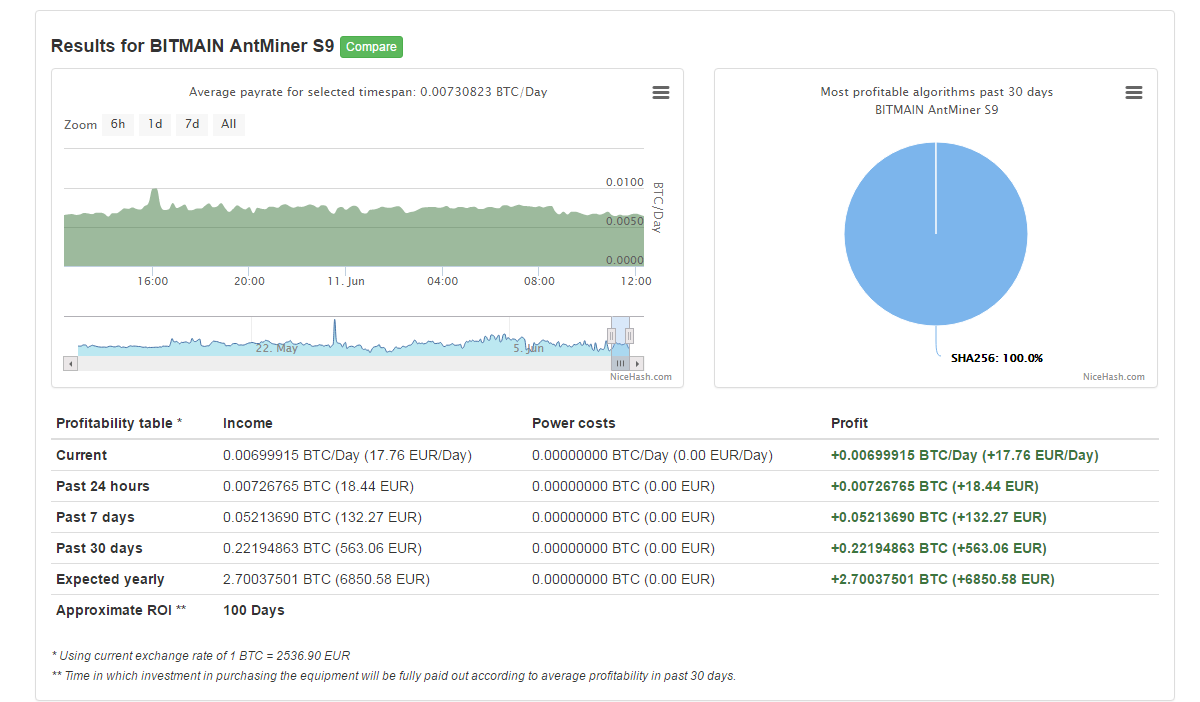Set chart zoom to 7d

(x=192, y=124)
